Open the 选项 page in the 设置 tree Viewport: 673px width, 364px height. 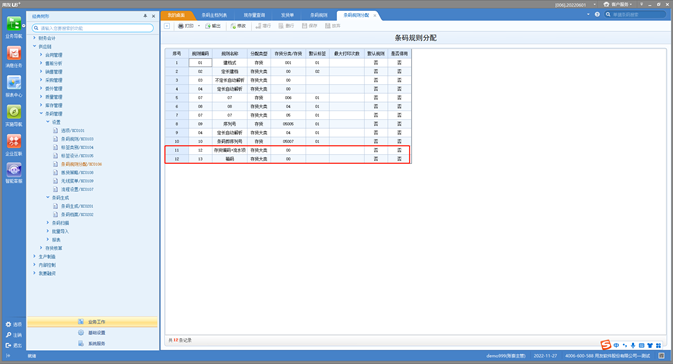click(72, 130)
